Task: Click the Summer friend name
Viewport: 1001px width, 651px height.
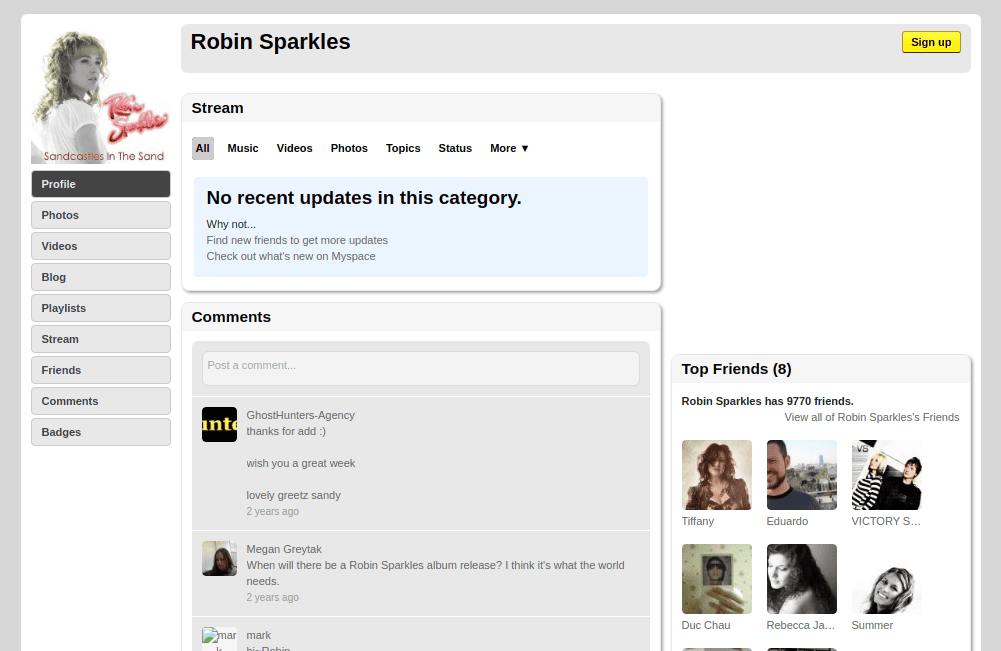Action: pos(872,625)
